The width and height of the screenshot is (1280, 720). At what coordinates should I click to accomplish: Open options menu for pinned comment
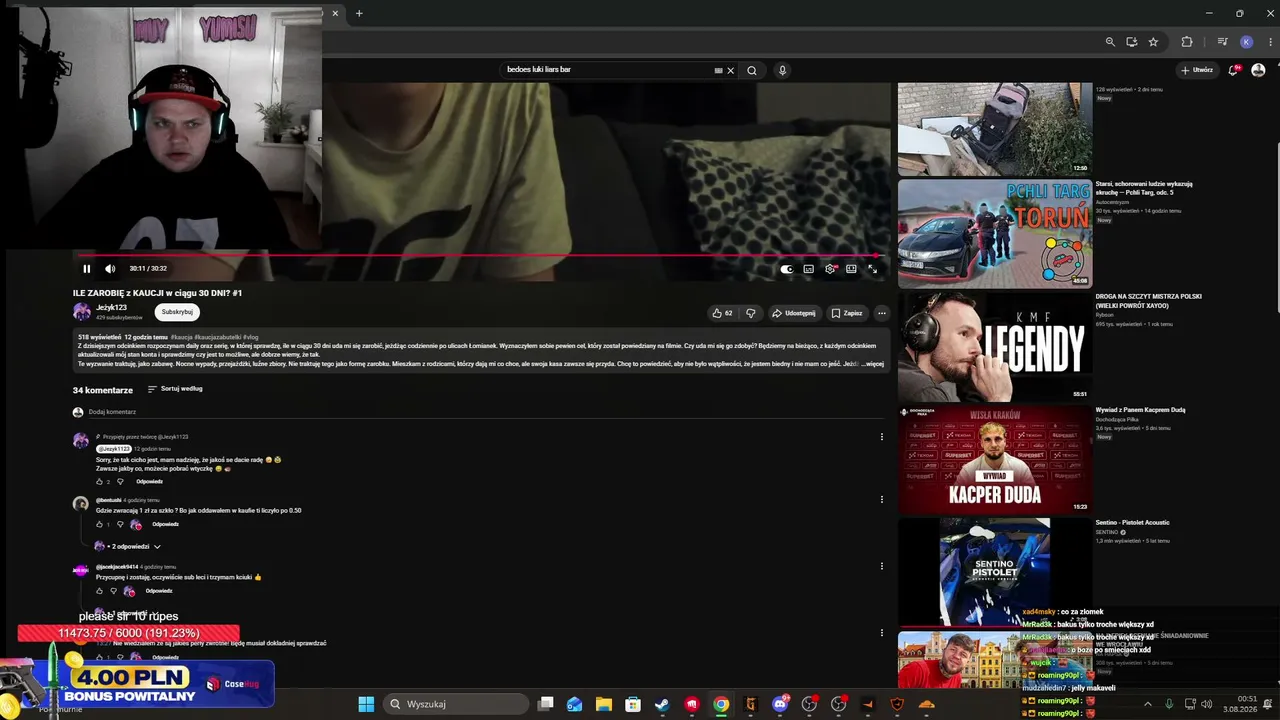tap(881, 437)
